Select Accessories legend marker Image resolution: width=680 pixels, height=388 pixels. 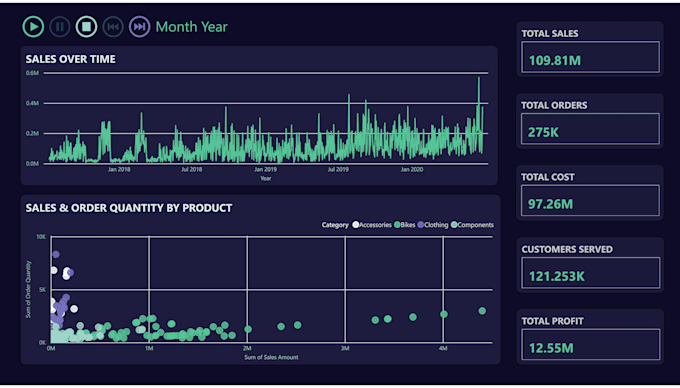pos(356,225)
